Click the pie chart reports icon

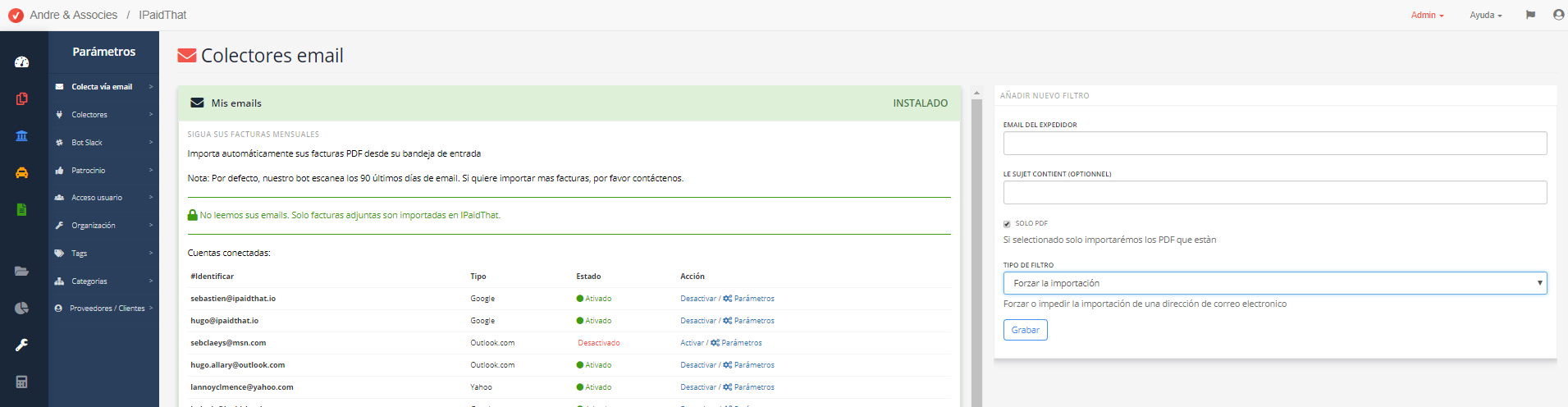pos(22,308)
